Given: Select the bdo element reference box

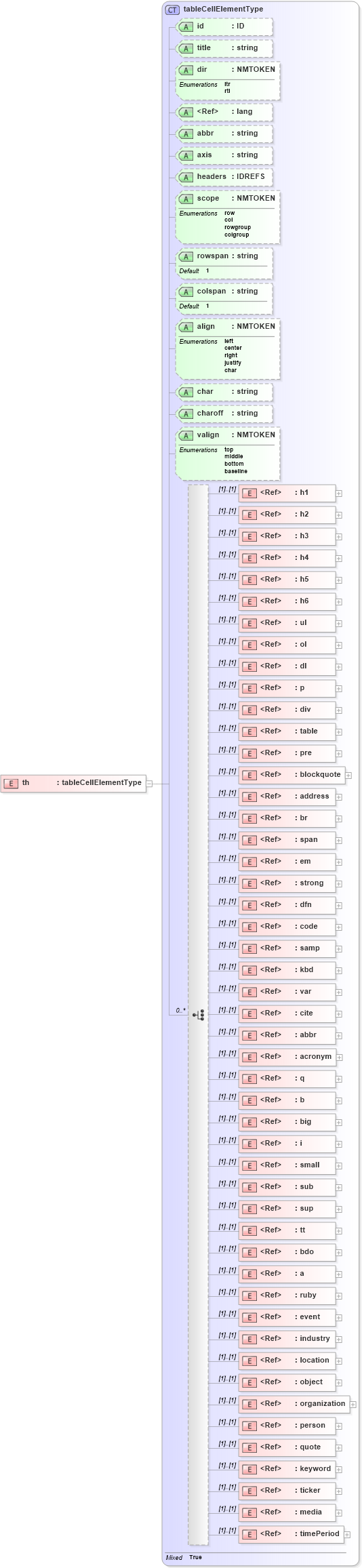Looking at the screenshot, I should [x=287, y=1252].
